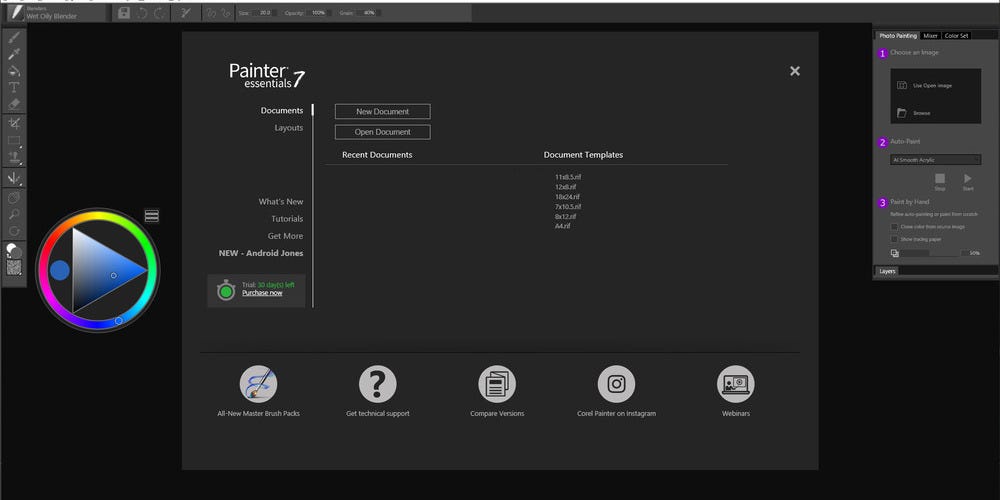Select Layouts in the welcome sidebar
This screenshot has height=500, width=1000.
[289, 128]
